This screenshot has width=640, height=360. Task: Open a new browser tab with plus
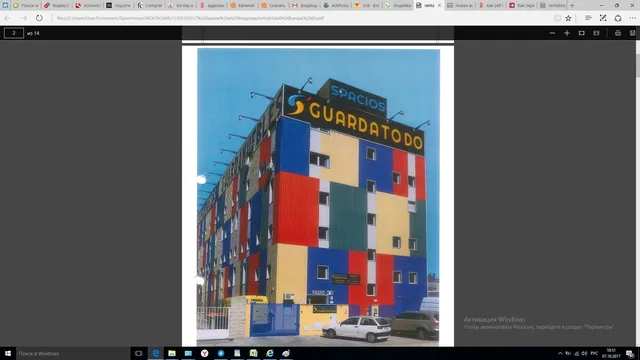[572, 5]
